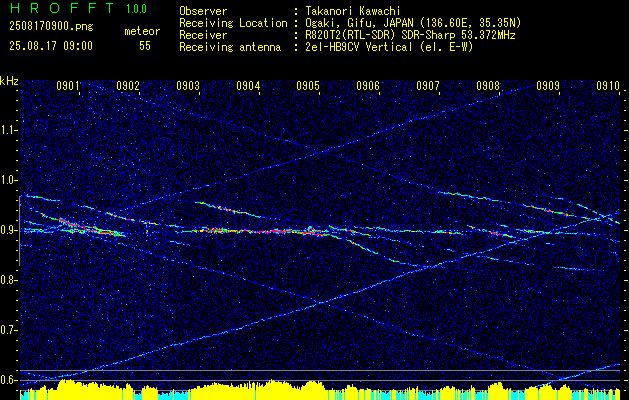Image resolution: width=629 pixels, height=400 pixels.
Task: Click time marker 0906
Action: [368, 85]
